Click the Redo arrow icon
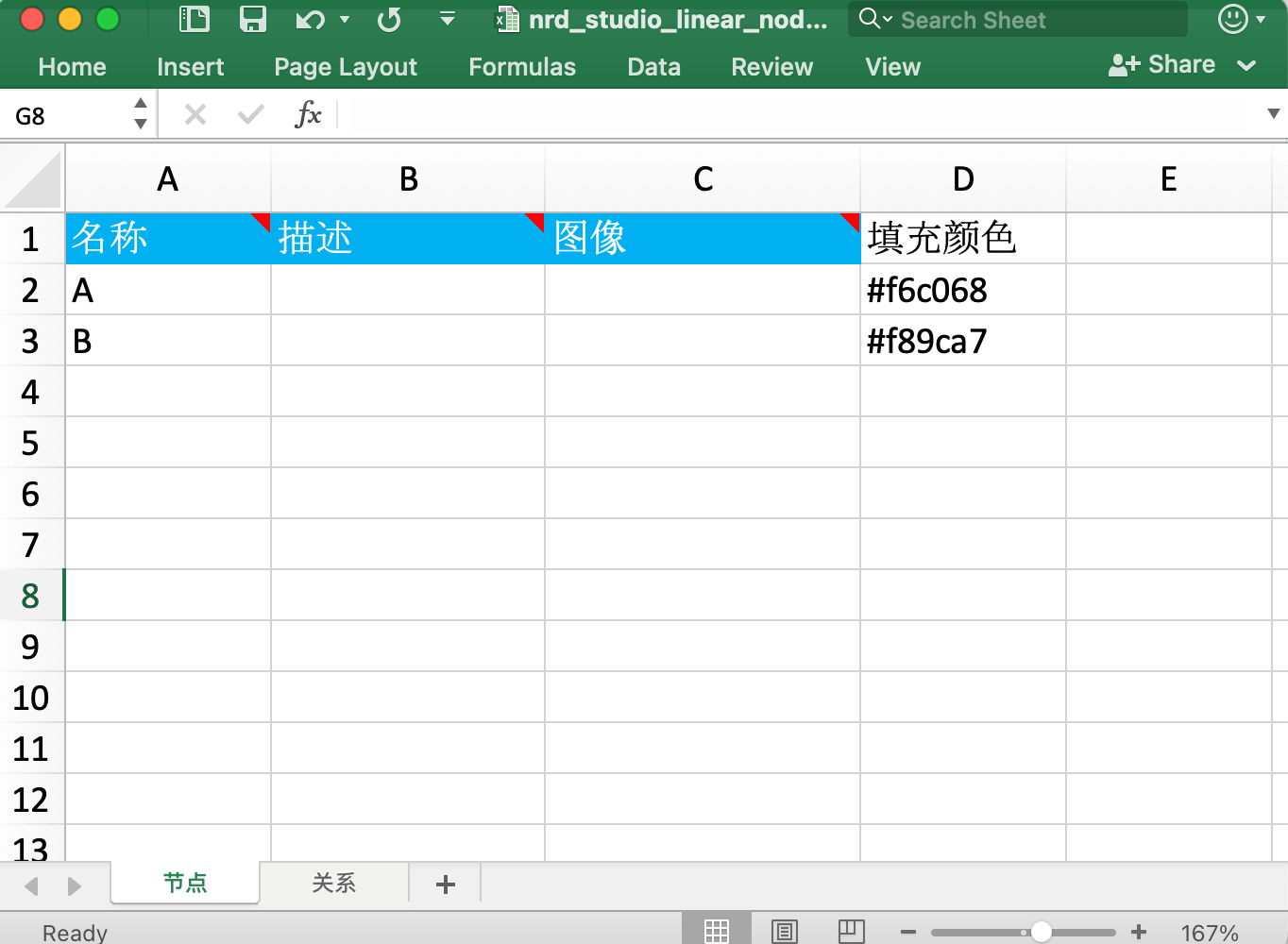The width and height of the screenshot is (1288, 944). tap(389, 19)
